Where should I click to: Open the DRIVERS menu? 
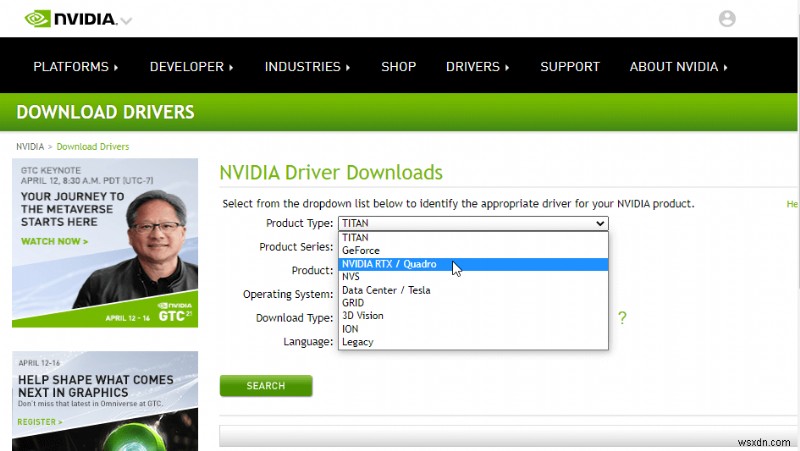coord(478,67)
